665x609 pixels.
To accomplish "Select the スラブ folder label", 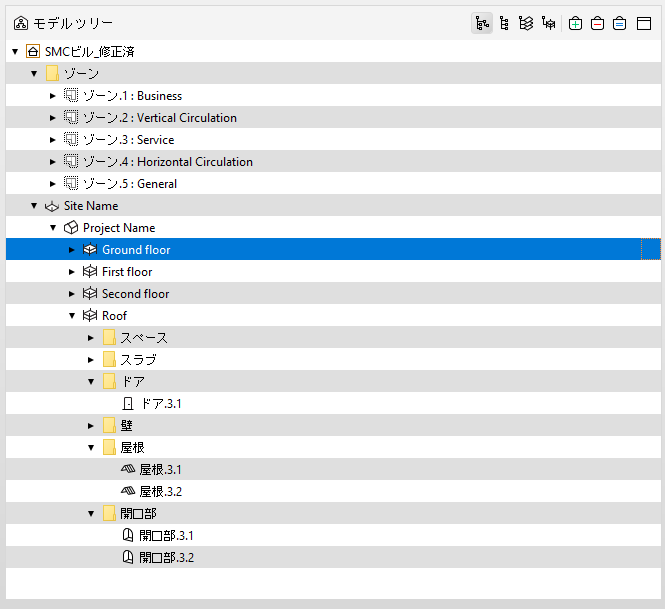I will tap(138, 360).
